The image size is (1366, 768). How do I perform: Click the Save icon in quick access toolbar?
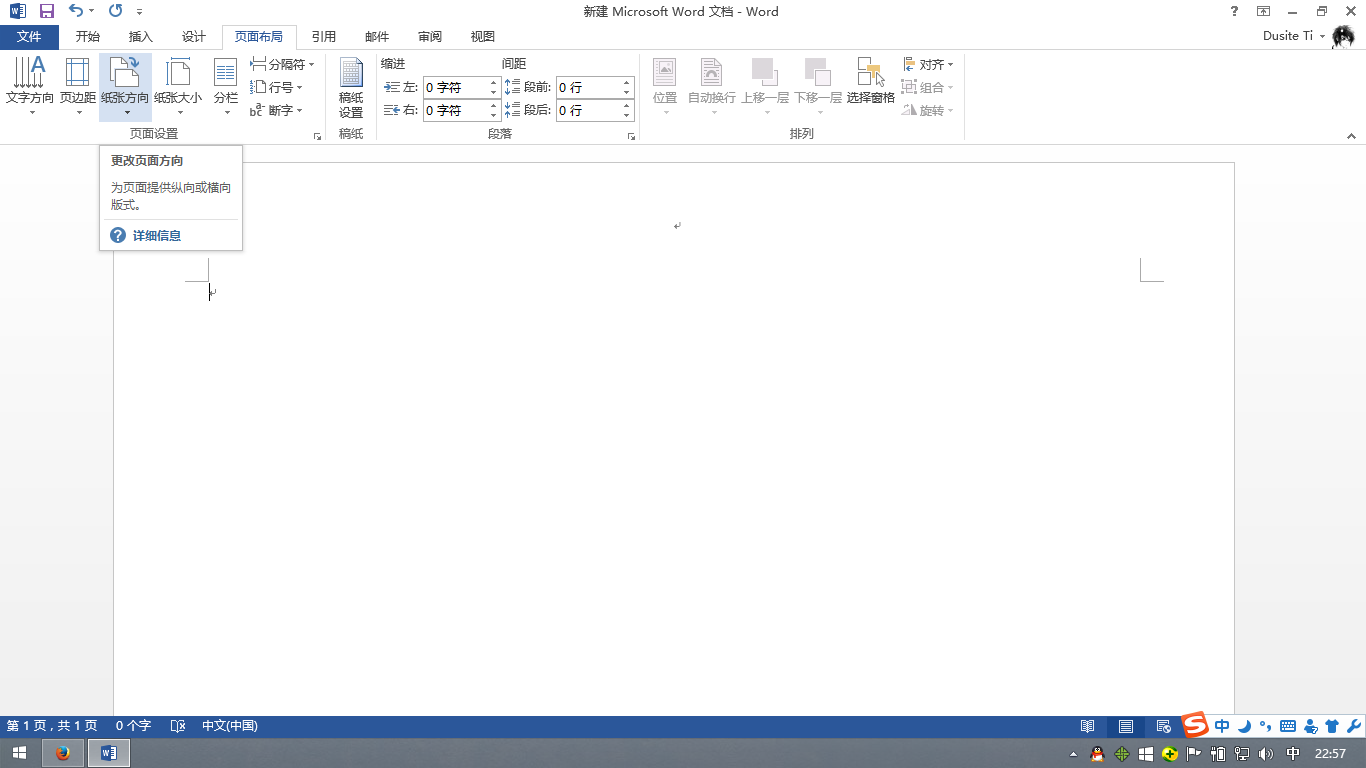point(46,11)
